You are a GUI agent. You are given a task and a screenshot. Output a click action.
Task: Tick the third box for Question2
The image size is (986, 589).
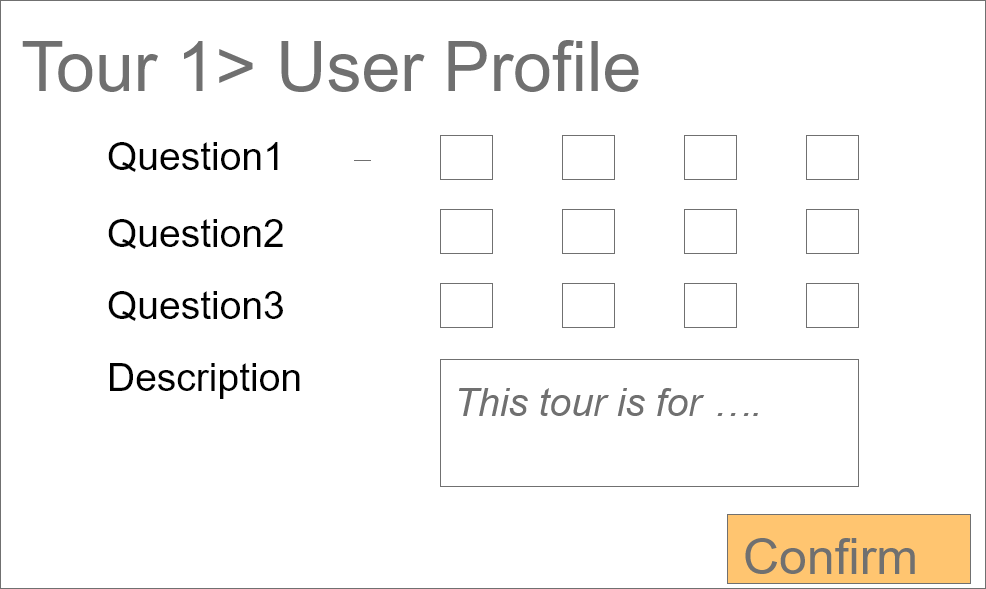pyautogui.click(x=710, y=232)
